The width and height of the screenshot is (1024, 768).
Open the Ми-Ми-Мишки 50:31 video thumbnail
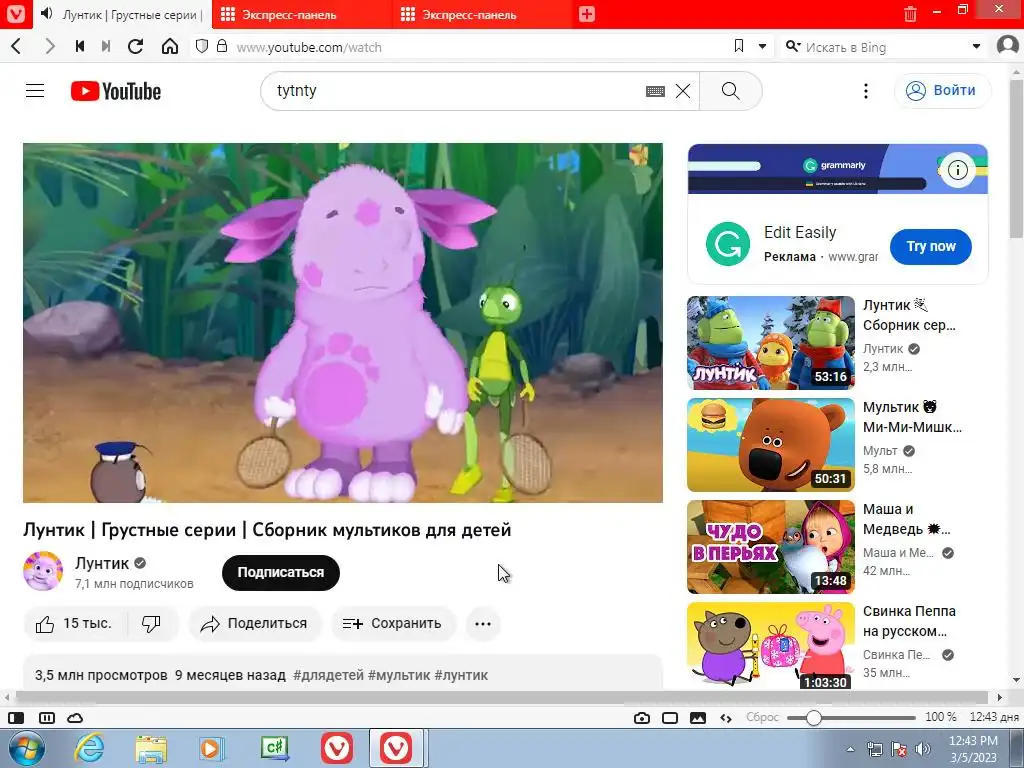pyautogui.click(x=771, y=445)
